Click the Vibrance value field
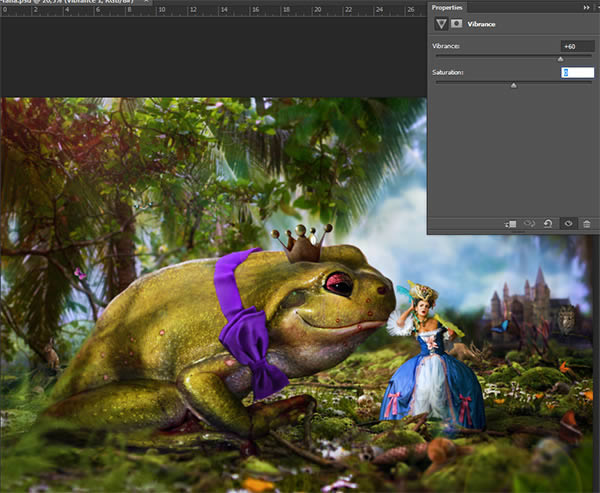The image size is (600, 493). tap(577, 46)
